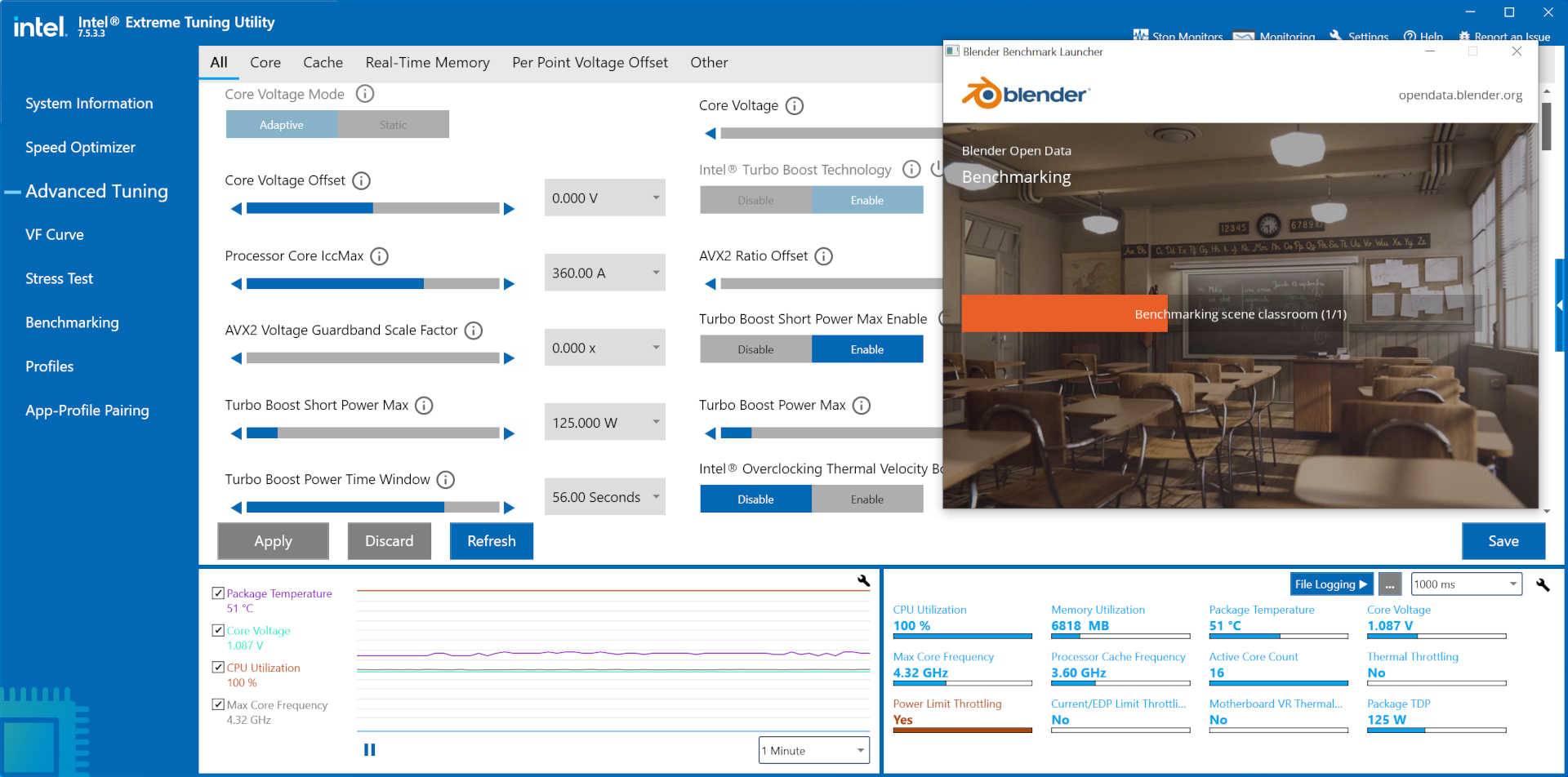Screen dimensions: 1568x777
Task: Select Adaptive core voltage mode
Action: [x=281, y=125]
